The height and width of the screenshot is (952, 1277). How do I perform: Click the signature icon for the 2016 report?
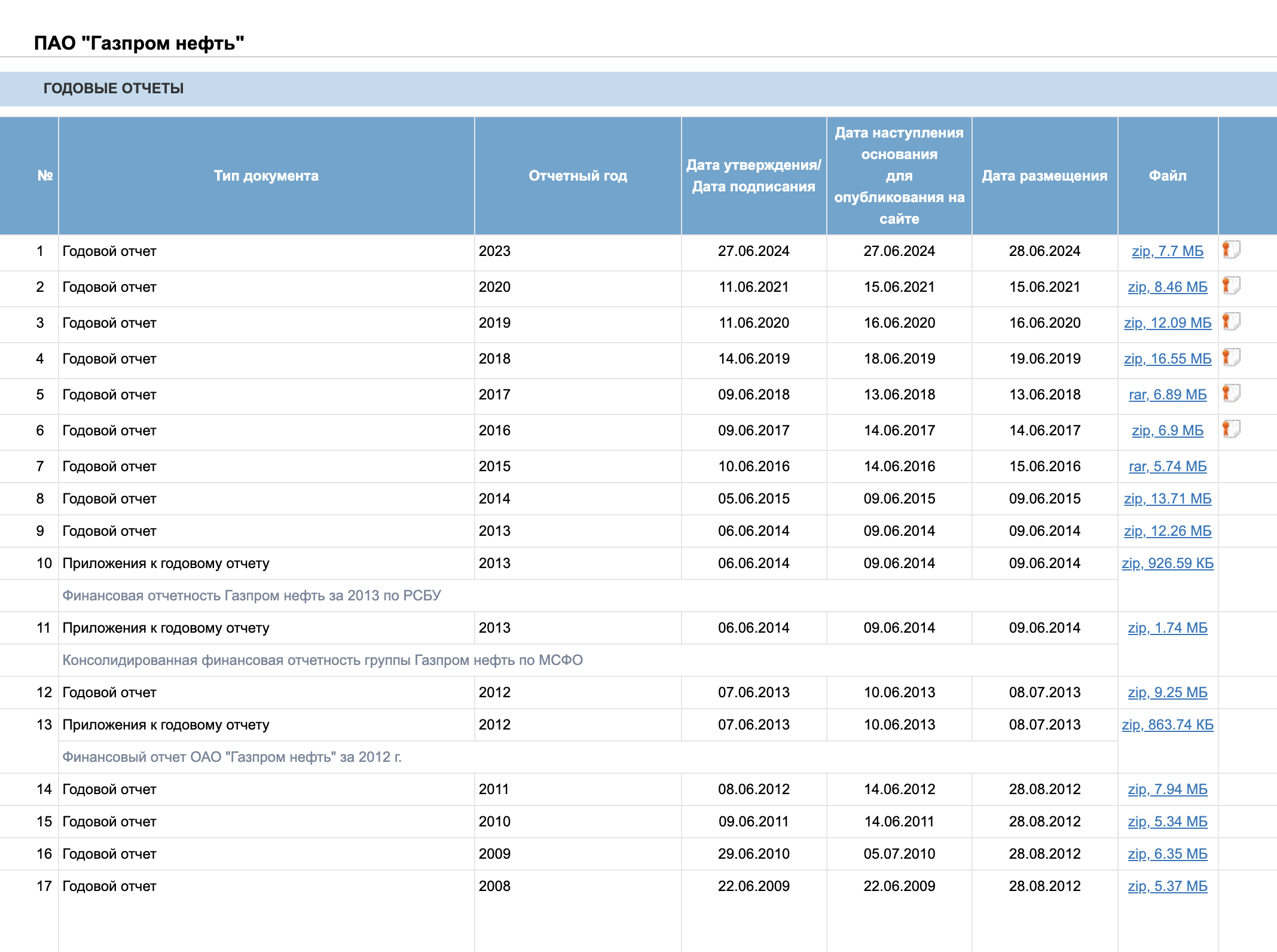pos(1231,429)
